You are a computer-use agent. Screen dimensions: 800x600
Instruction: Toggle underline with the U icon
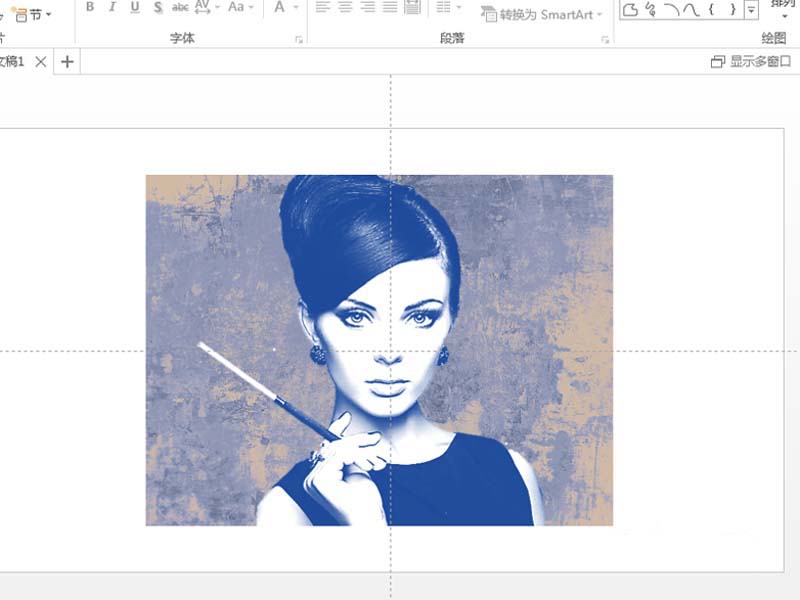click(x=135, y=7)
